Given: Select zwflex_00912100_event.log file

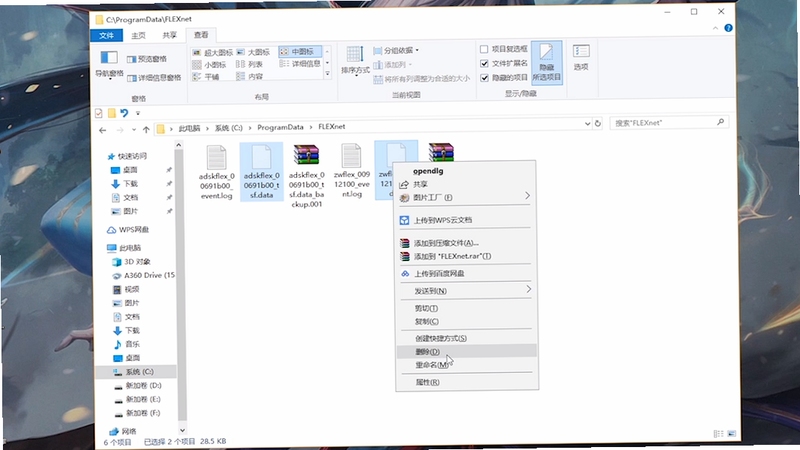Looking at the screenshot, I should click(352, 171).
